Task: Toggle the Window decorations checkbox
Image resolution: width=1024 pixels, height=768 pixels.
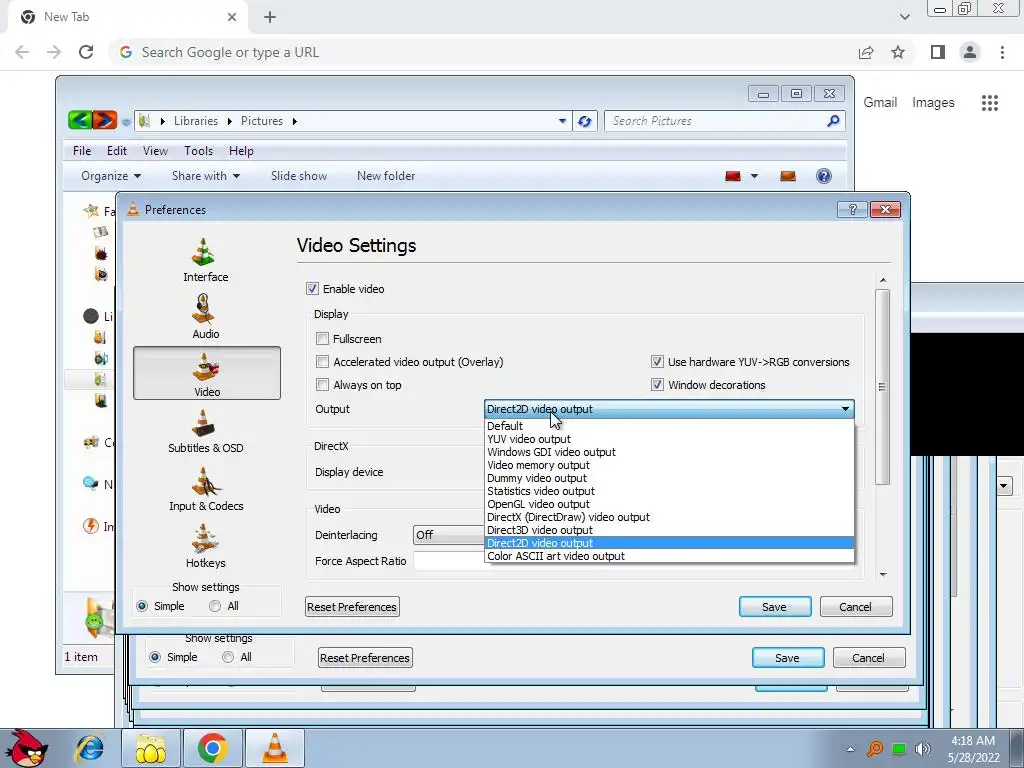Action: point(657,385)
